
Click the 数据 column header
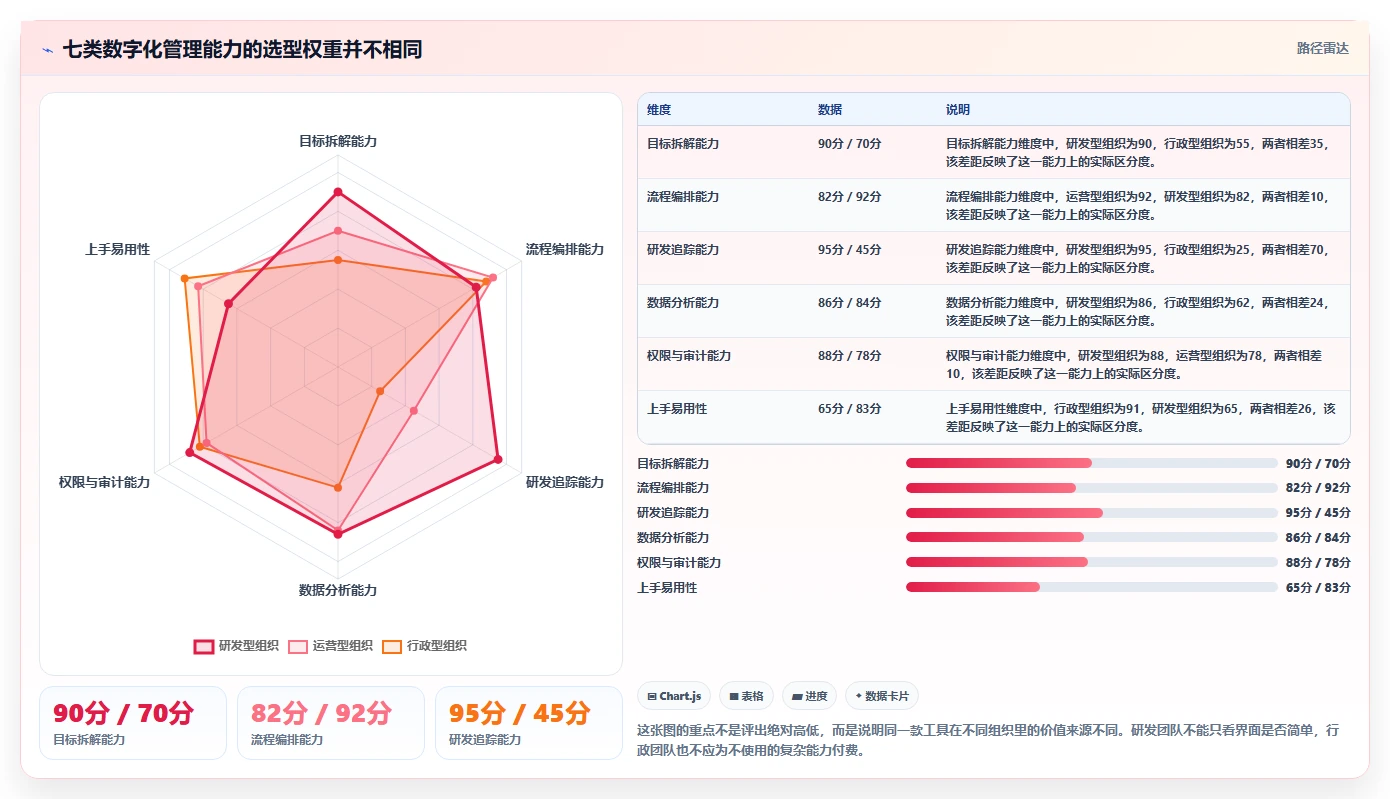(830, 110)
